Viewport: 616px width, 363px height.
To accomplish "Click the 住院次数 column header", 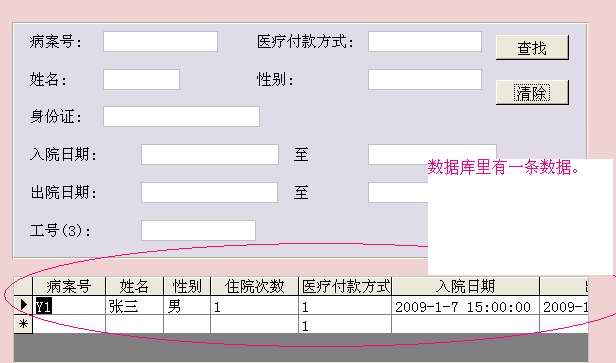I will click(255, 286).
